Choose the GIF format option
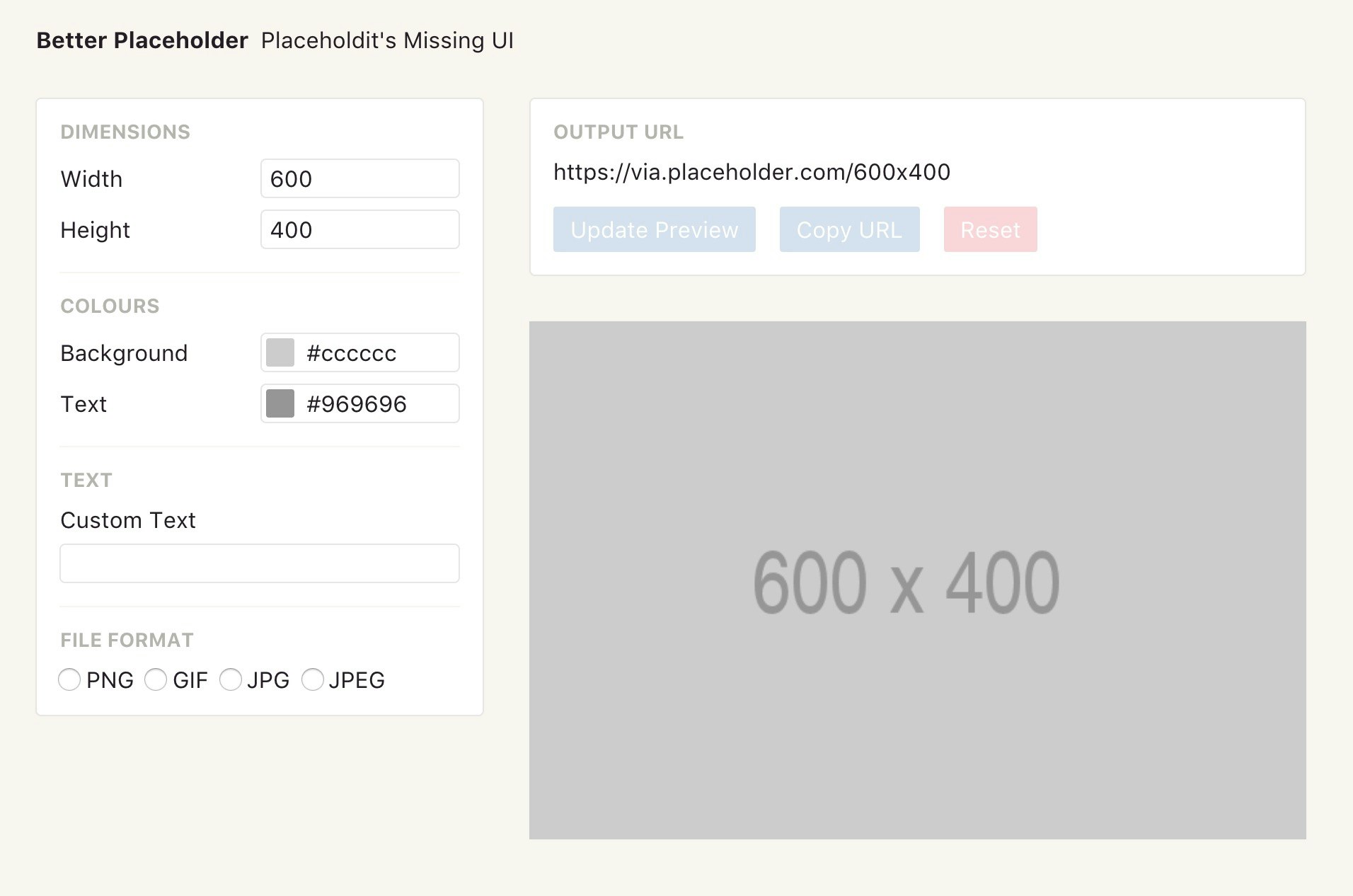 (156, 679)
